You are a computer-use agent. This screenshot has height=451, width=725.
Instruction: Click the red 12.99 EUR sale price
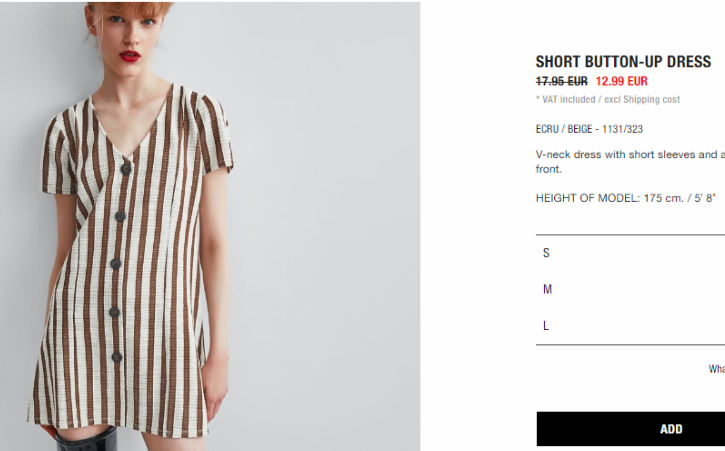[x=621, y=81]
